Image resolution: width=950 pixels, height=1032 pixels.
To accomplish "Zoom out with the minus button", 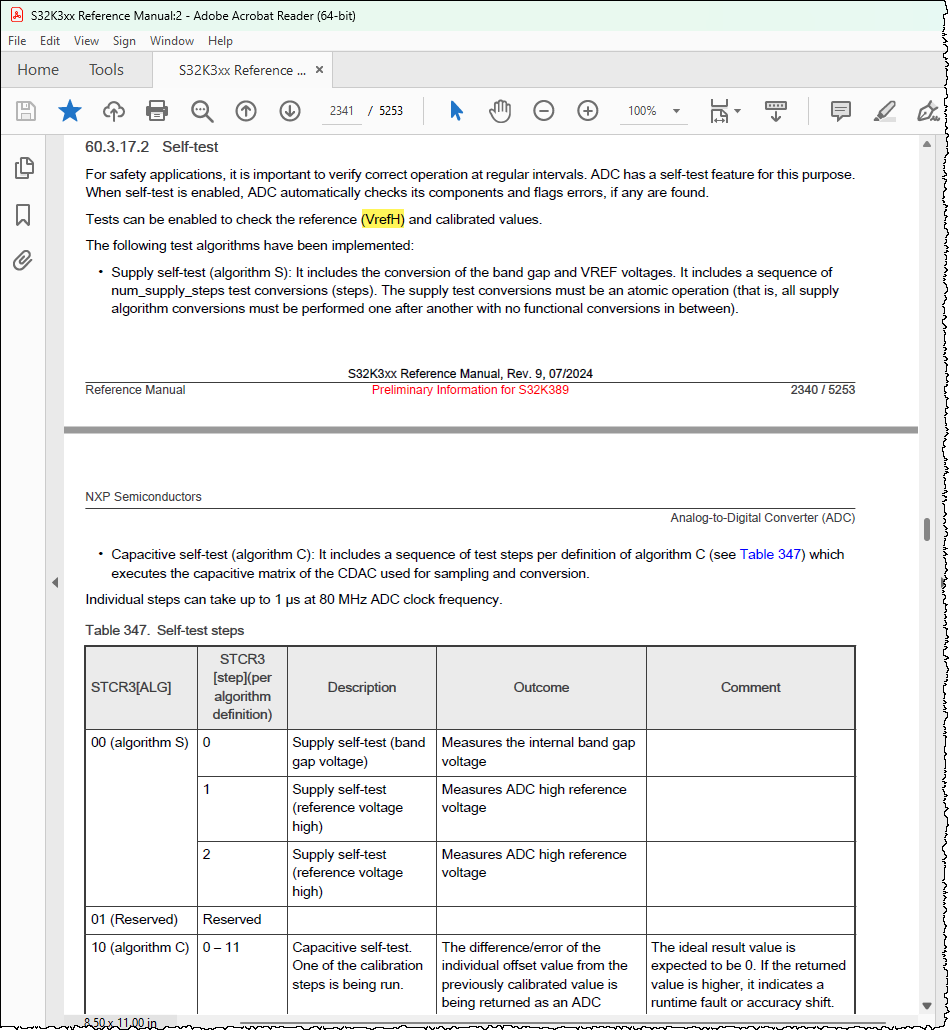I will coord(544,111).
